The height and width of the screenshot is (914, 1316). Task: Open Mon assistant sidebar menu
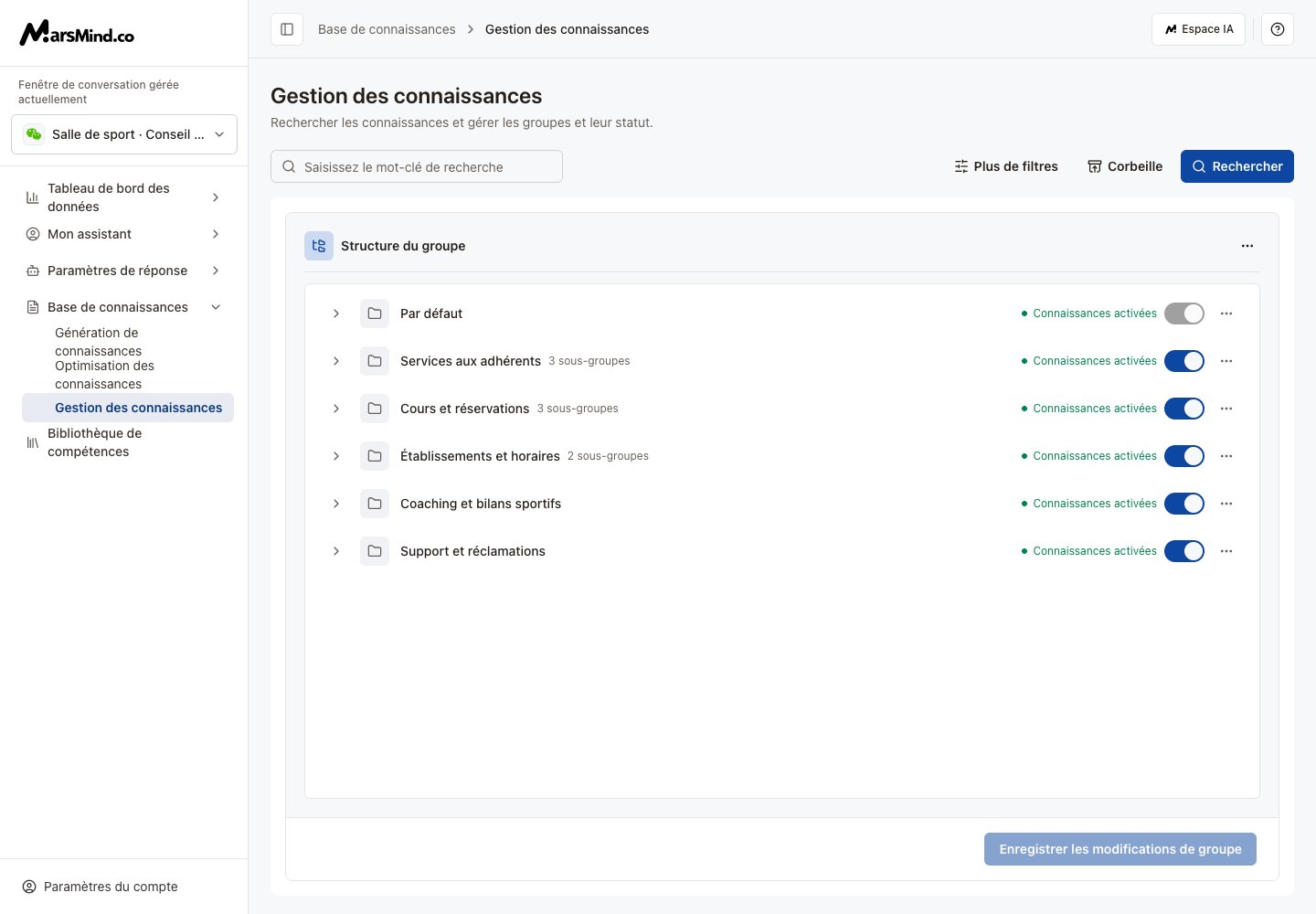click(x=124, y=234)
